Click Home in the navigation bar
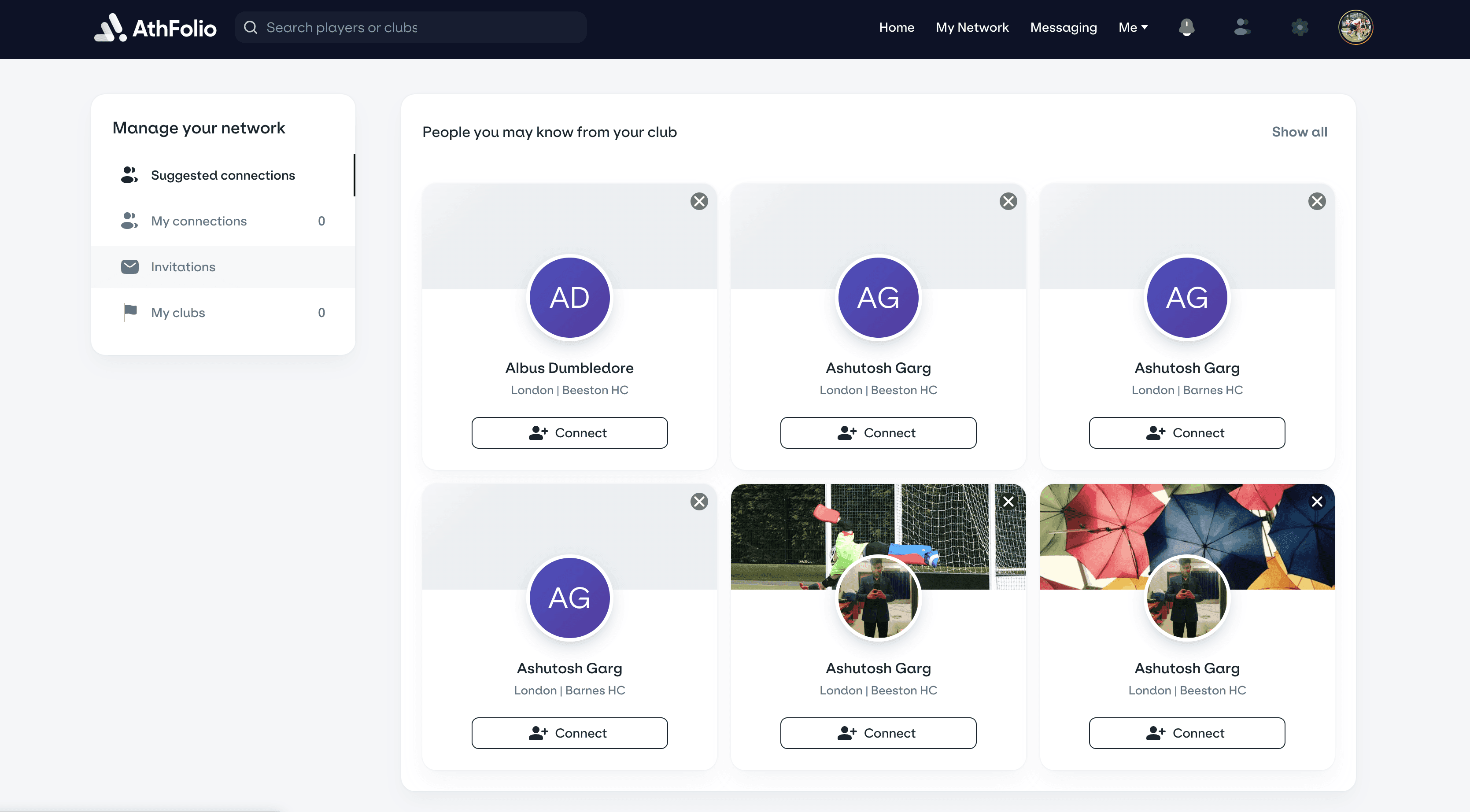Image resolution: width=1470 pixels, height=812 pixels. click(x=896, y=27)
